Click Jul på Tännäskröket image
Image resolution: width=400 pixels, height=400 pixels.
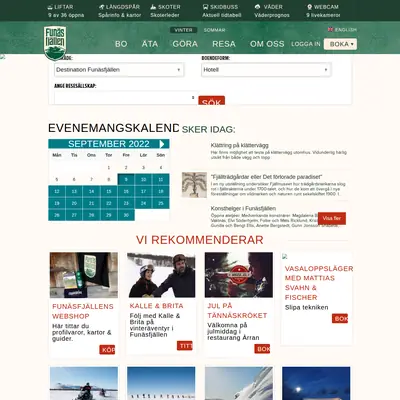tap(239, 275)
